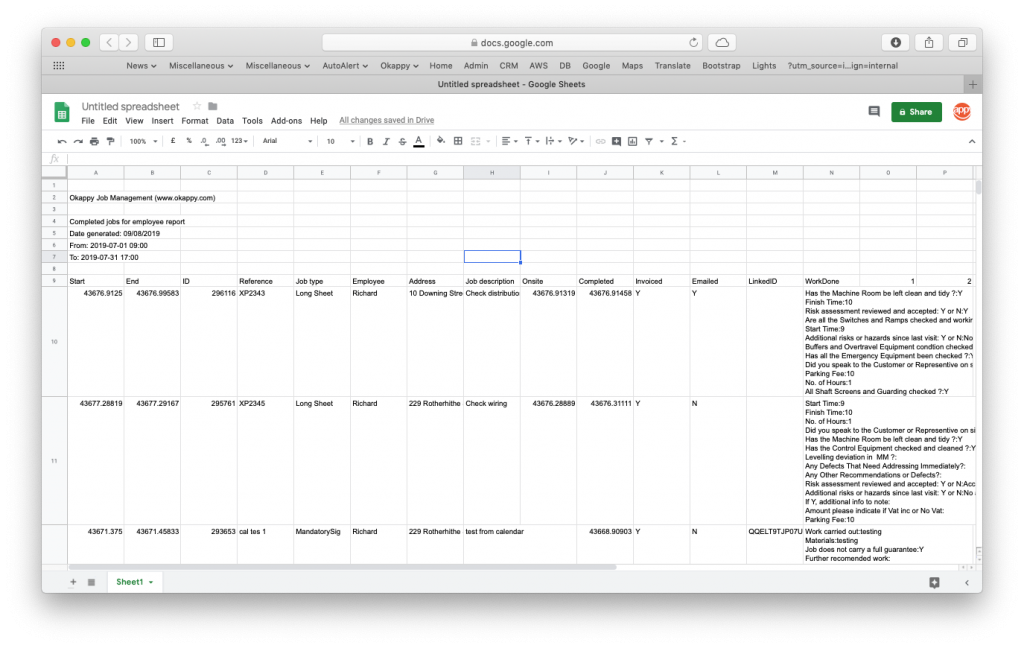Toggle italic formatting
The width and height of the screenshot is (1024, 648).
pos(386,141)
